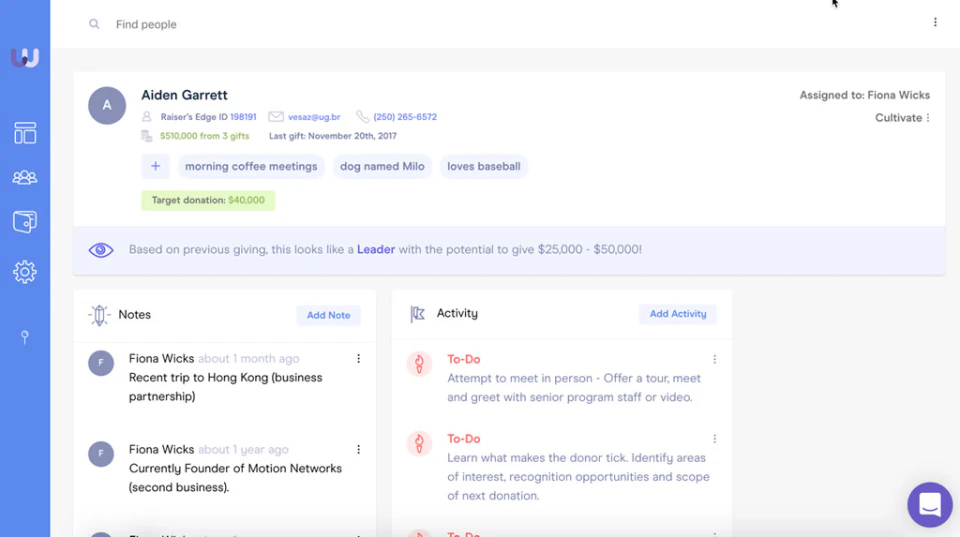
Task: Select Currently Founder of Motion Networks note
Action: [x=235, y=478]
